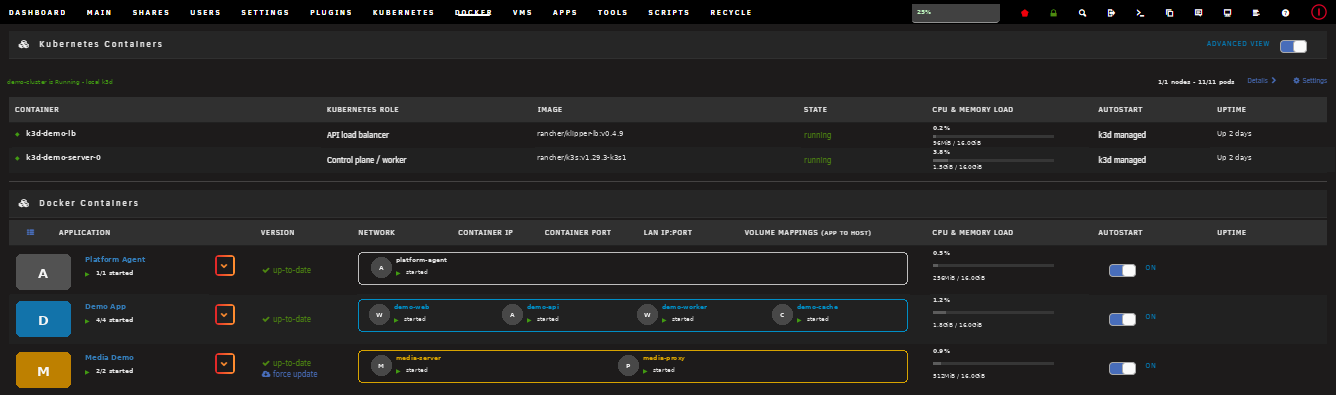The image size is (1336, 395).
Task: Click the red power circle icon
Action: [1318, 13]
